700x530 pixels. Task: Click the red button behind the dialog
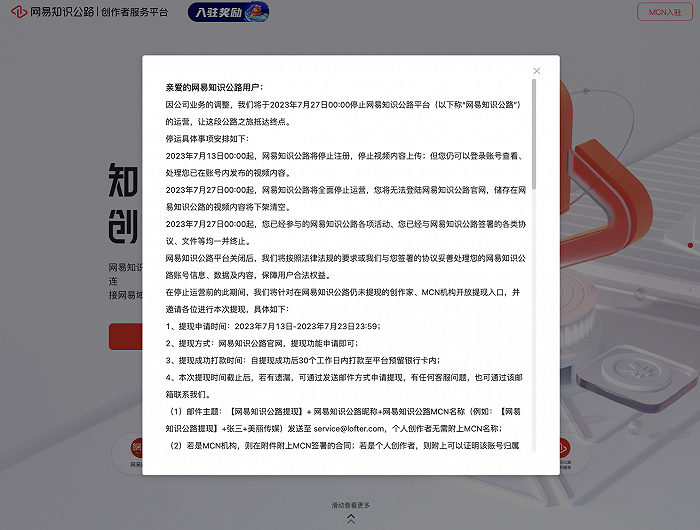click(125, 337)
